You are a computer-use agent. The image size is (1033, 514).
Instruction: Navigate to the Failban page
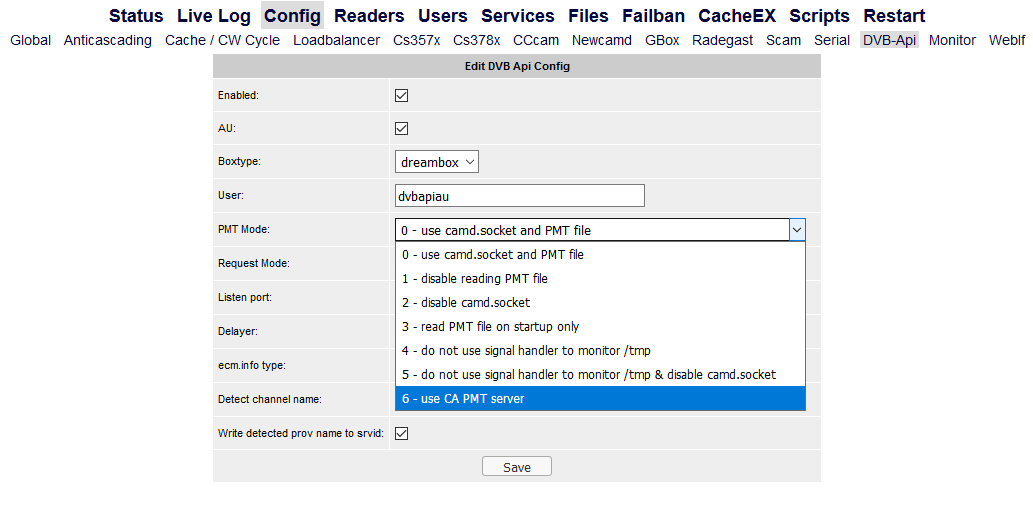click(x=654, y=16)
